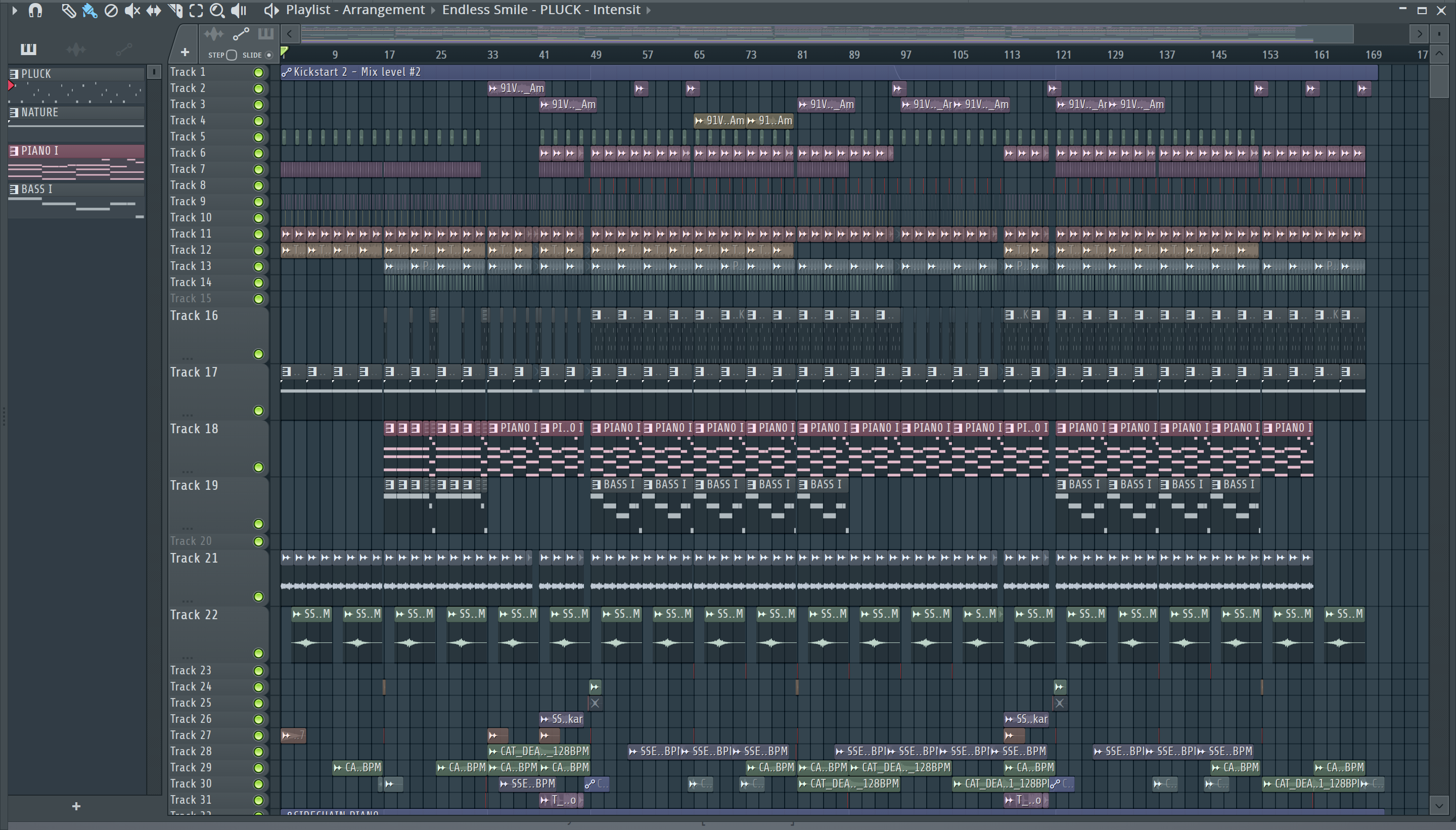Toggle SLIDE mode radio button

[x=269, y=55]
